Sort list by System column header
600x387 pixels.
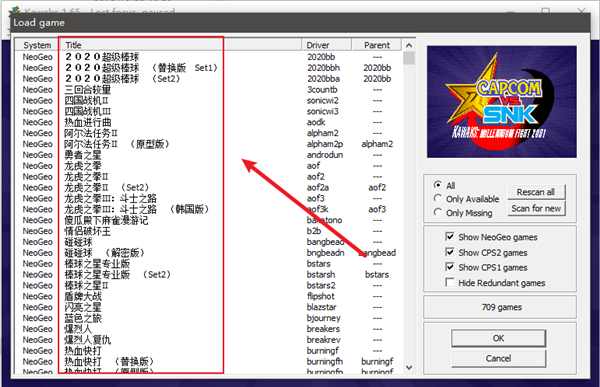click(x=37, y=45)
